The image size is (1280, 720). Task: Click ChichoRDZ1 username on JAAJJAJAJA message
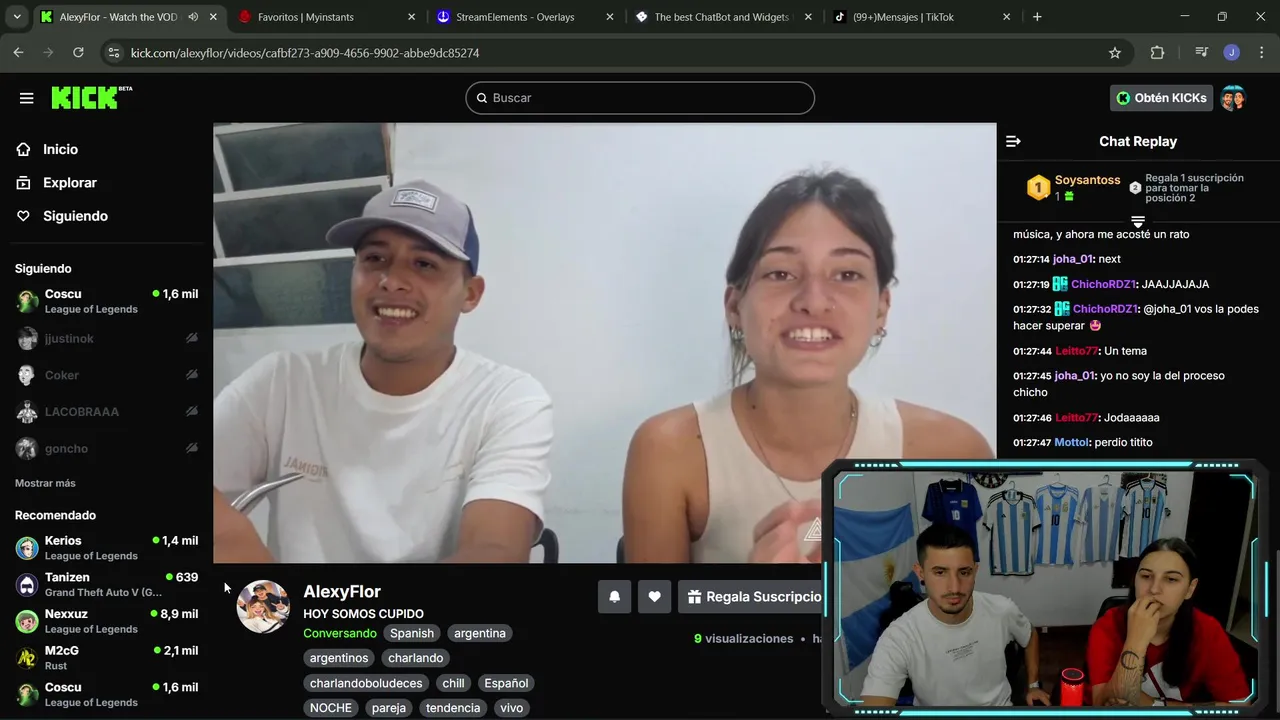[x=1104, y=284]
